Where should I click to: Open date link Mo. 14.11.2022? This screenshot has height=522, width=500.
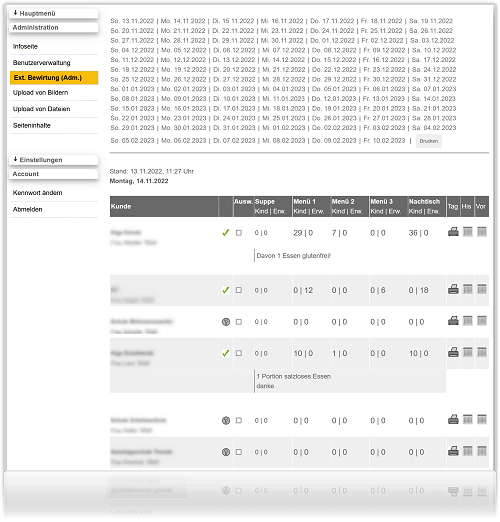tap(183, 21)
